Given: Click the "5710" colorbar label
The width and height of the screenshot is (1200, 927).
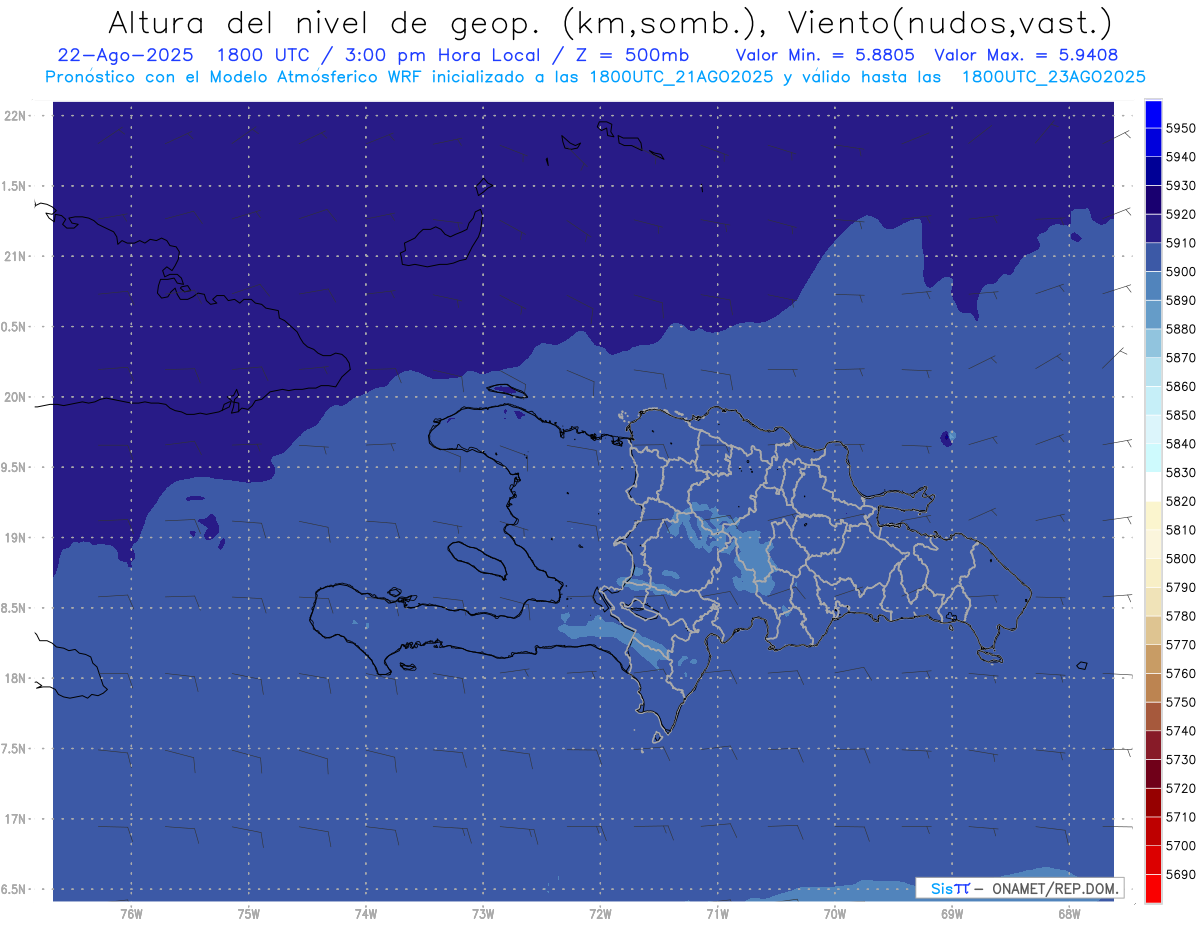Looking at the screenshot, I should pos(1180,817).
